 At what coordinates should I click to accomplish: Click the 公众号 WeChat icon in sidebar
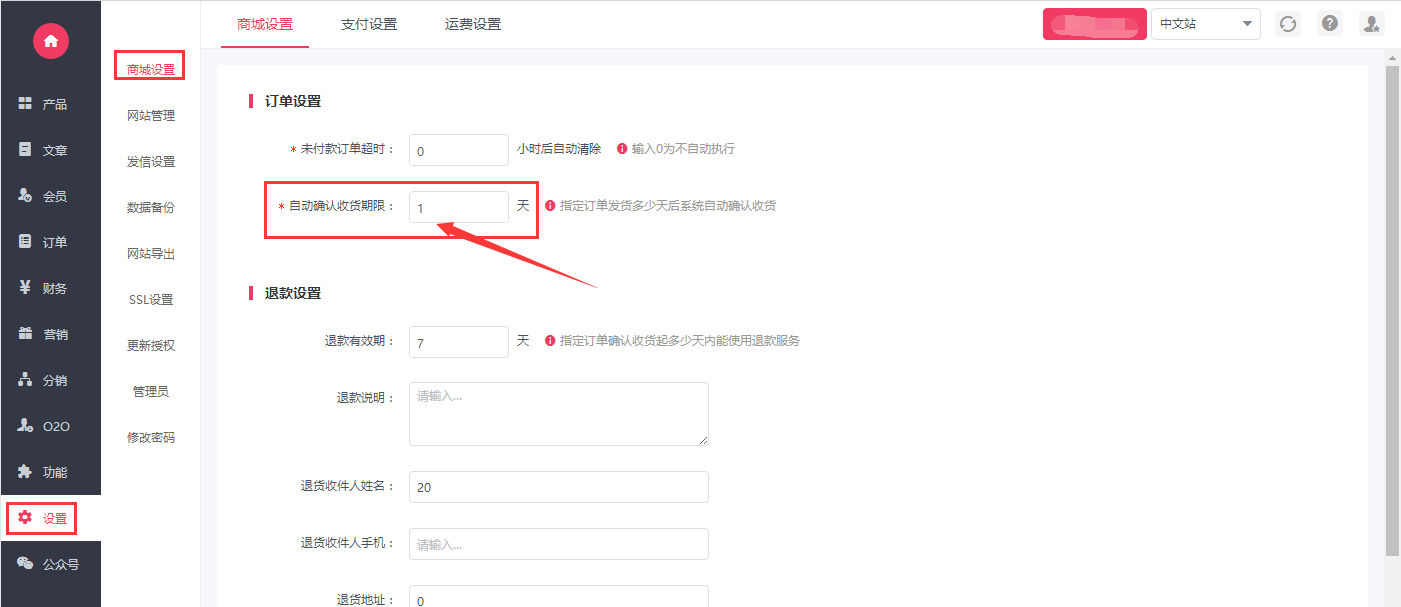tap(26, 564)
